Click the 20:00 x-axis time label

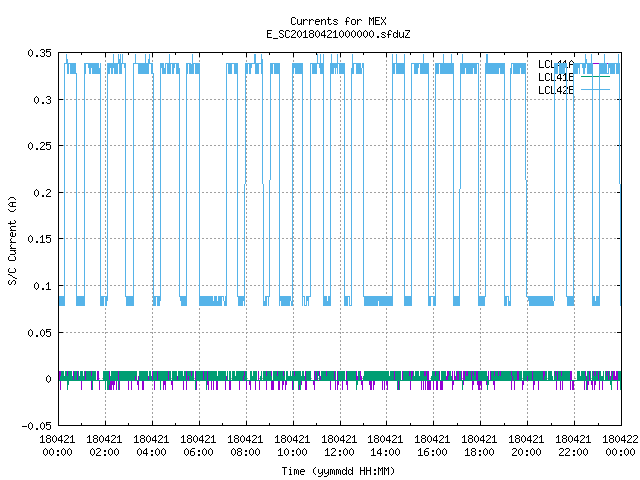pyautogui.click(x=526, y=452)
